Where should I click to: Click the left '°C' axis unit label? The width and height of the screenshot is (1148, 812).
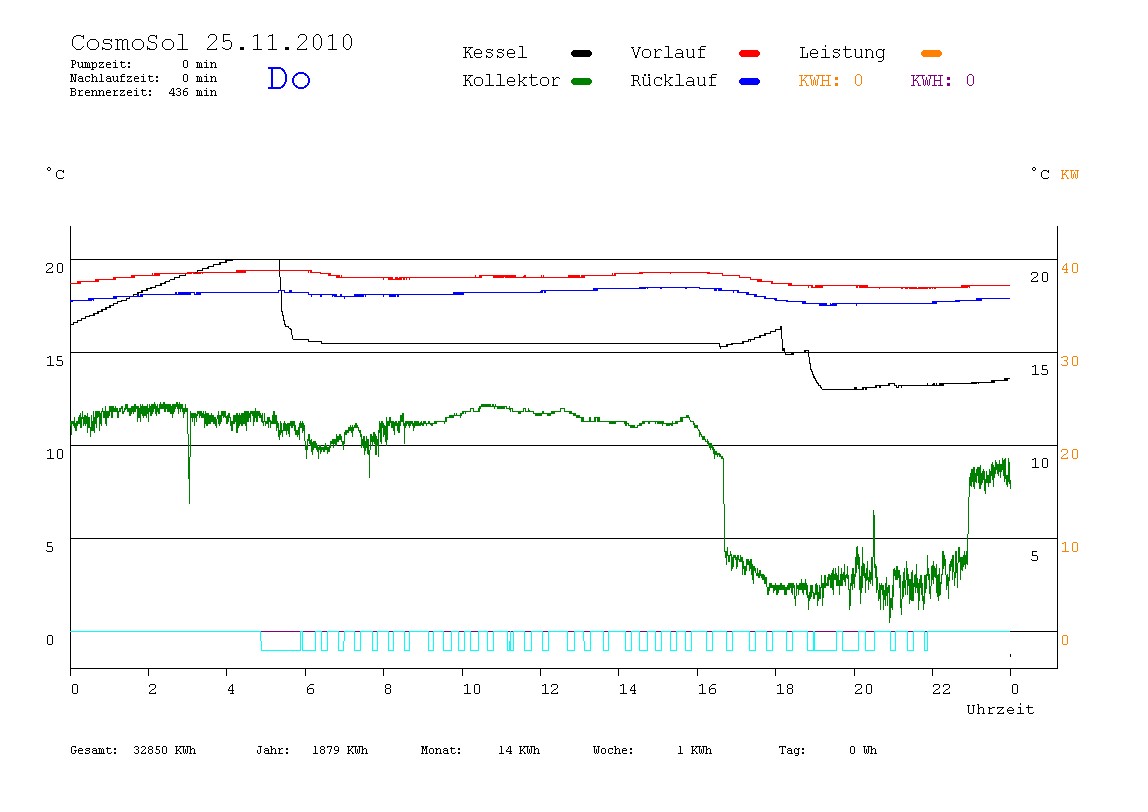(x=56, y=174)
